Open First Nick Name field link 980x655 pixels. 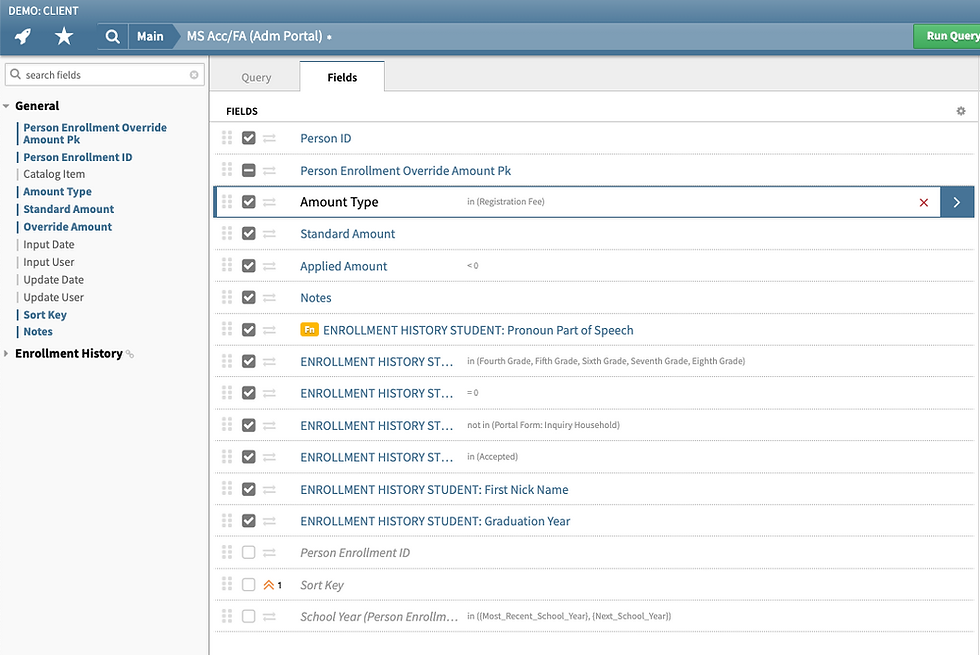tap(434, 489)
